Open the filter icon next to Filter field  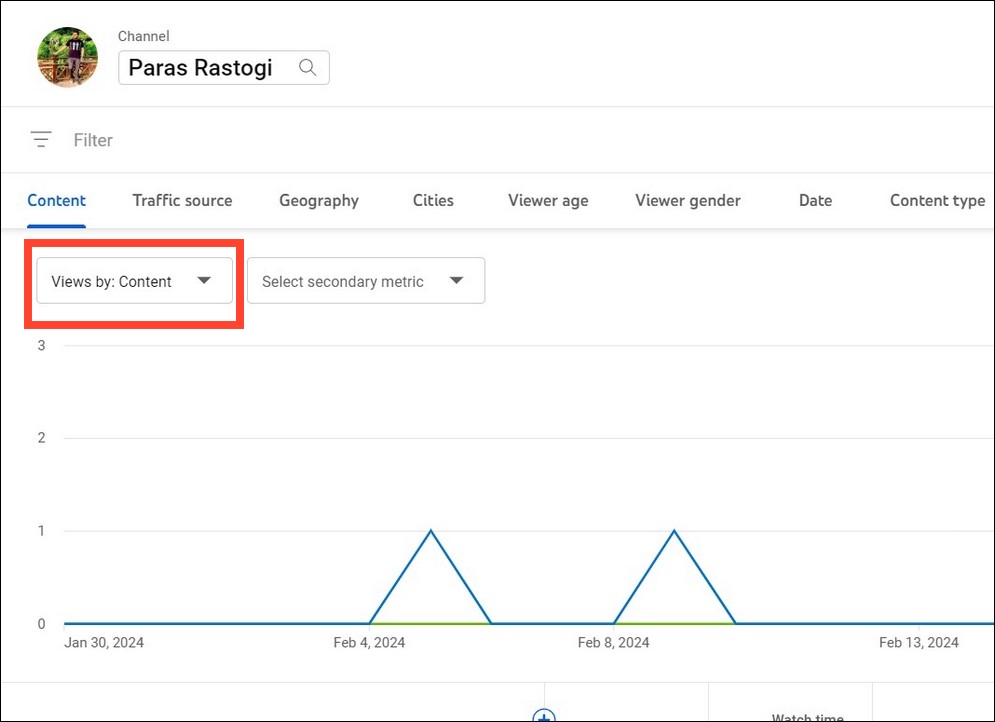click(x=40, y=140)
